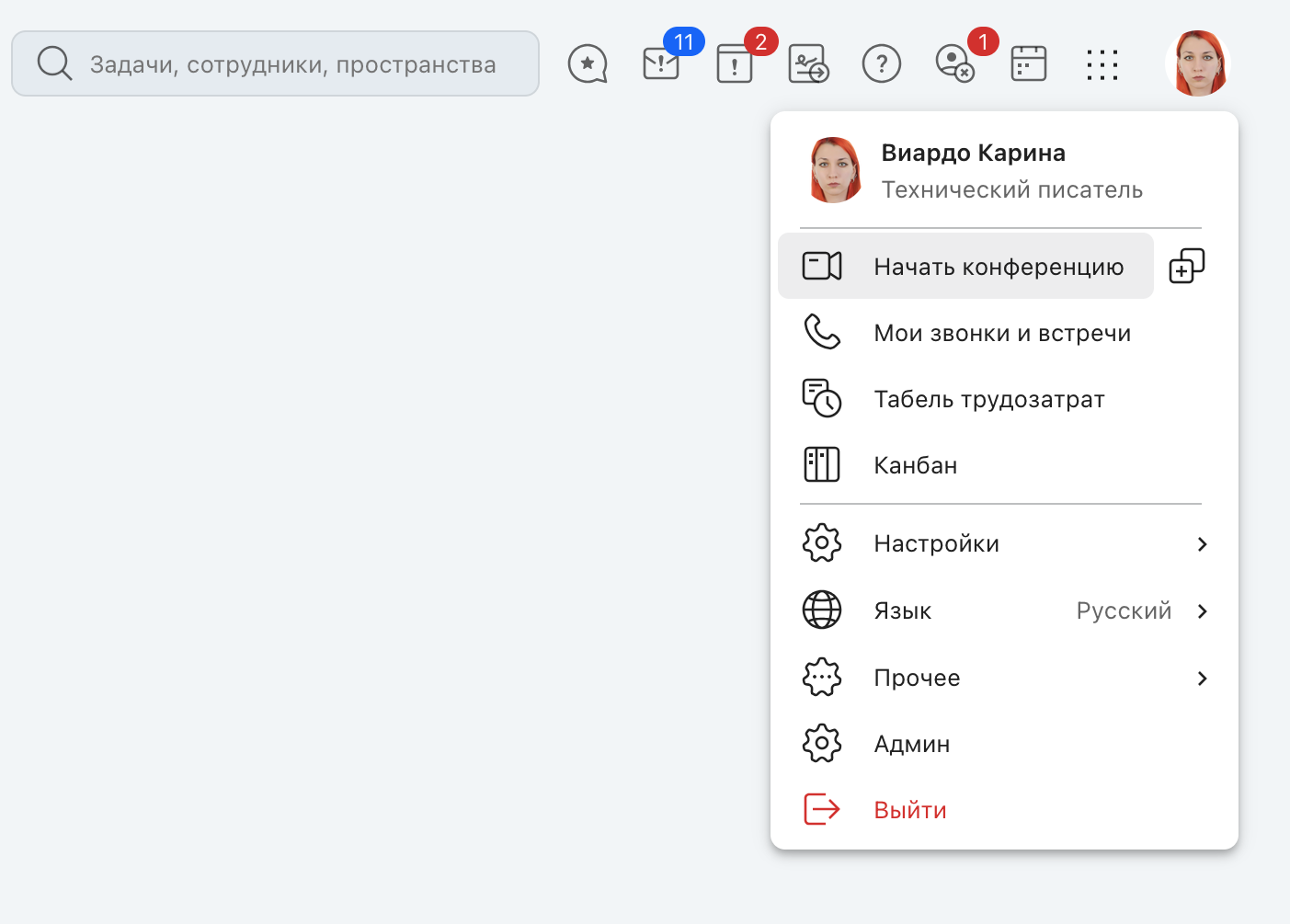
Task: Click the user-status icon with badge 1
Action: point(954,64)
